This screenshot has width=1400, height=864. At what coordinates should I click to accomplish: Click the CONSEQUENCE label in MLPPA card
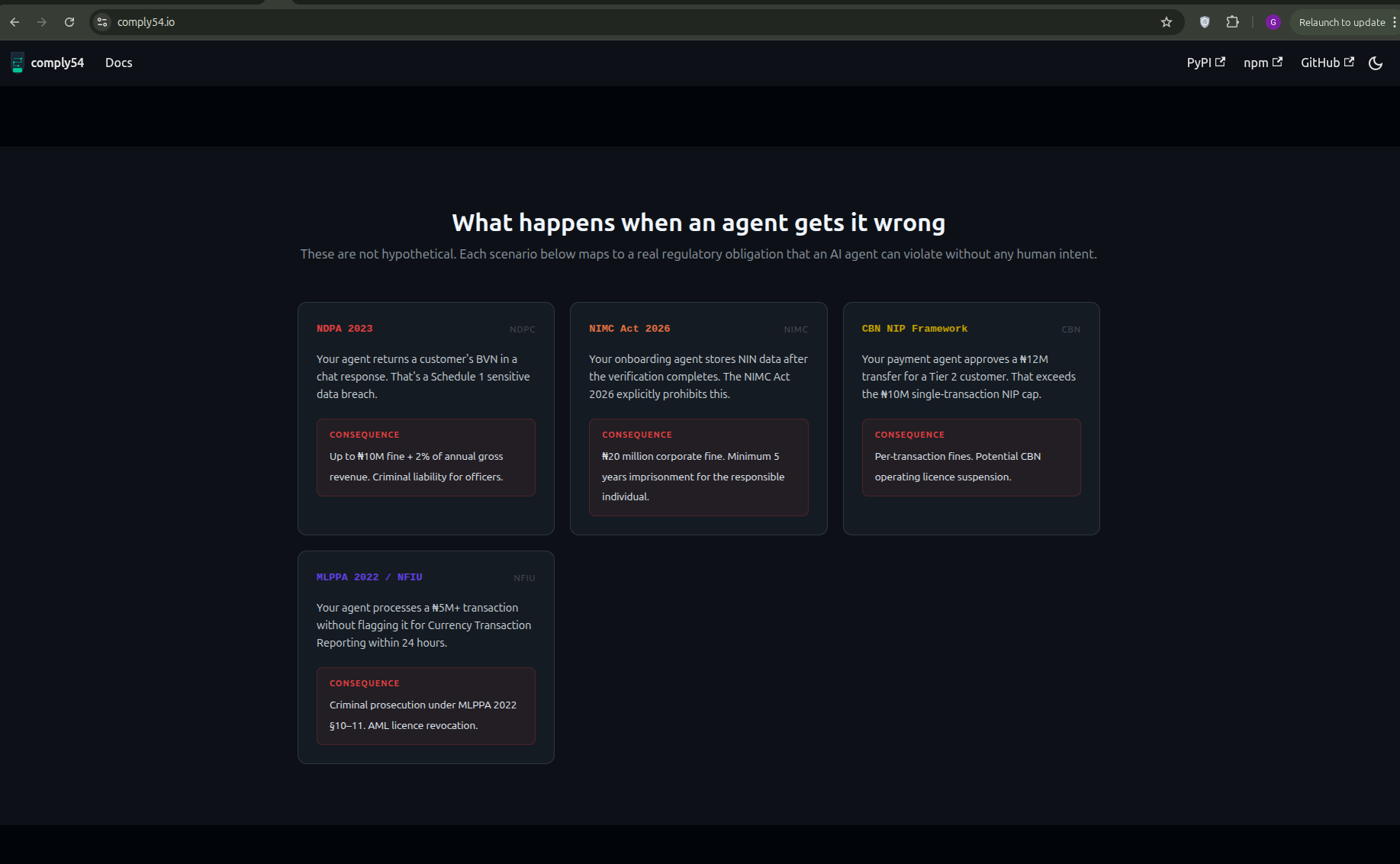click(365, 683)
